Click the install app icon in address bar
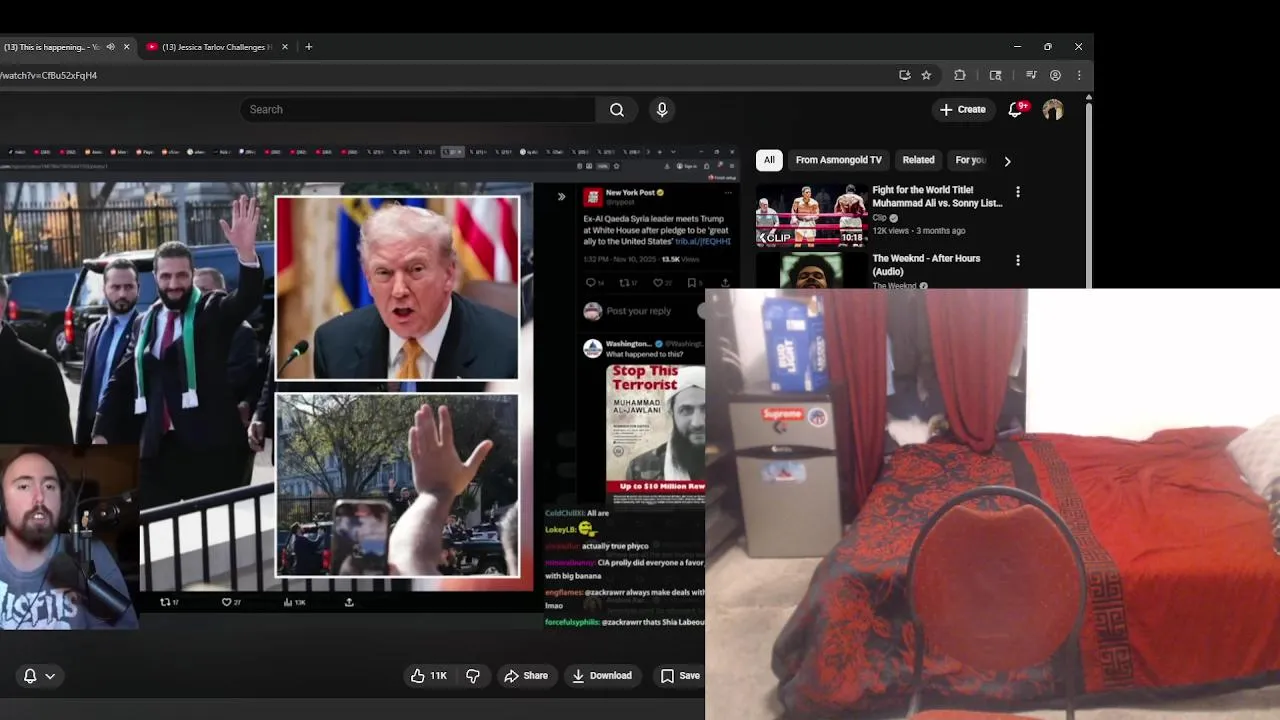Image resolution: width=1280 pixels, height=720 pixels. tap(905, 75)
